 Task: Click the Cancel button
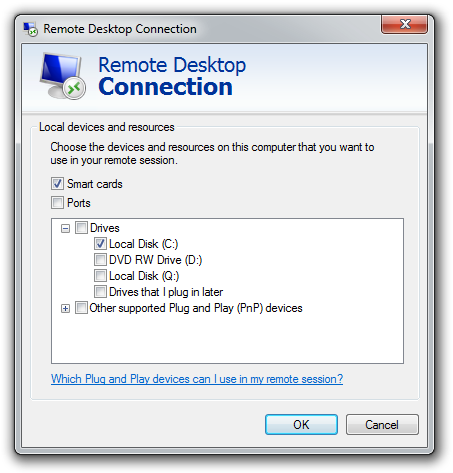tap(382, 424)
